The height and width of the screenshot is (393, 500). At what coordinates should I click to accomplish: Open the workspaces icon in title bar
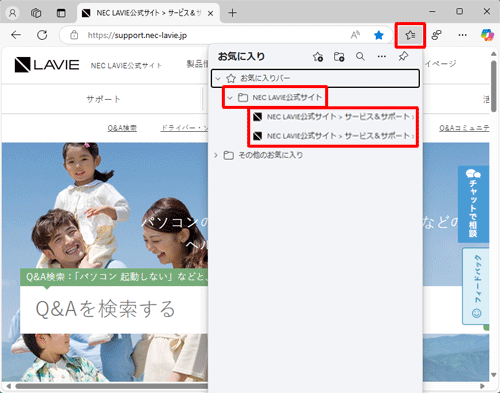(x=36, y=13)
